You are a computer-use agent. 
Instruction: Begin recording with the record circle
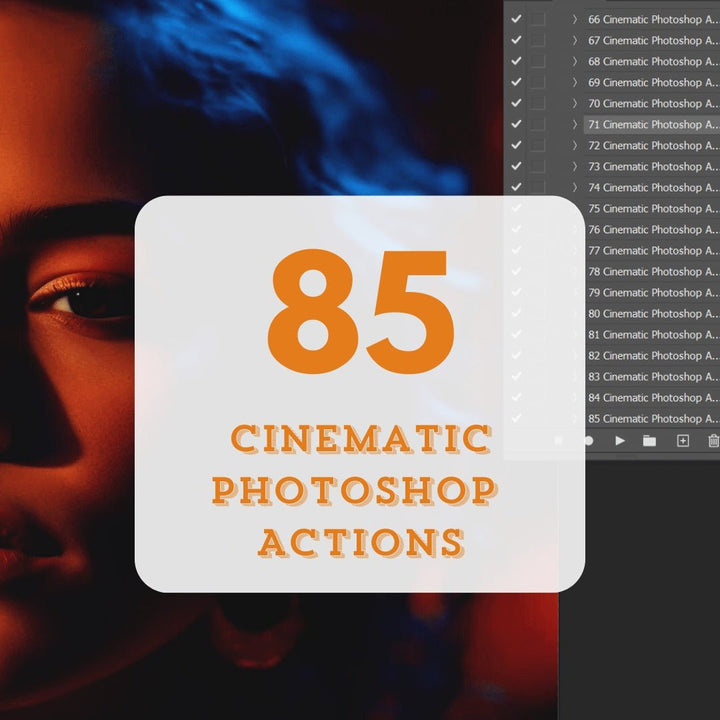(x=589, y=441)
